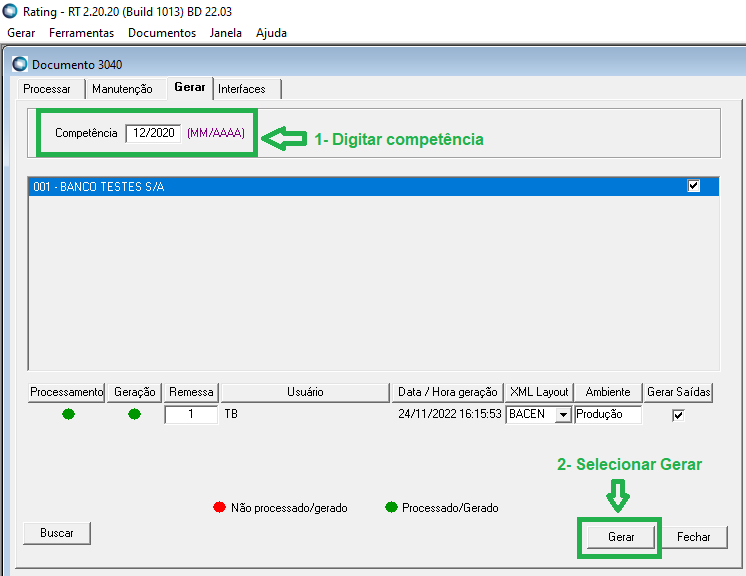Click the Processado/Gerado legend text
Viewport: 746px width, 576px height.
coord(450,508)
